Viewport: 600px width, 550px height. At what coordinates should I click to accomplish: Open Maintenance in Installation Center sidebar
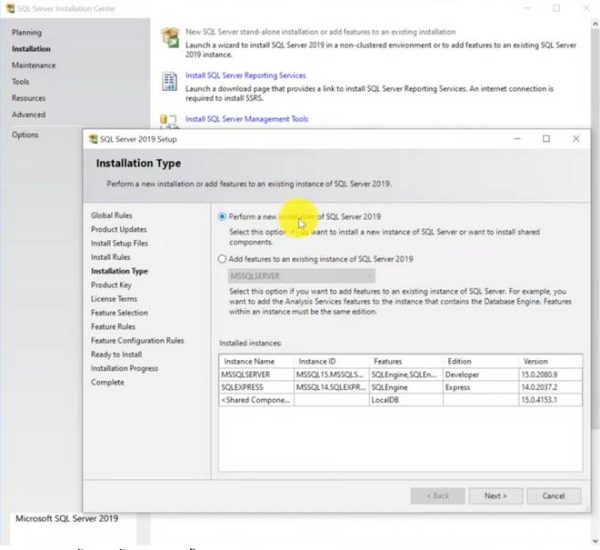coord(34,65)
